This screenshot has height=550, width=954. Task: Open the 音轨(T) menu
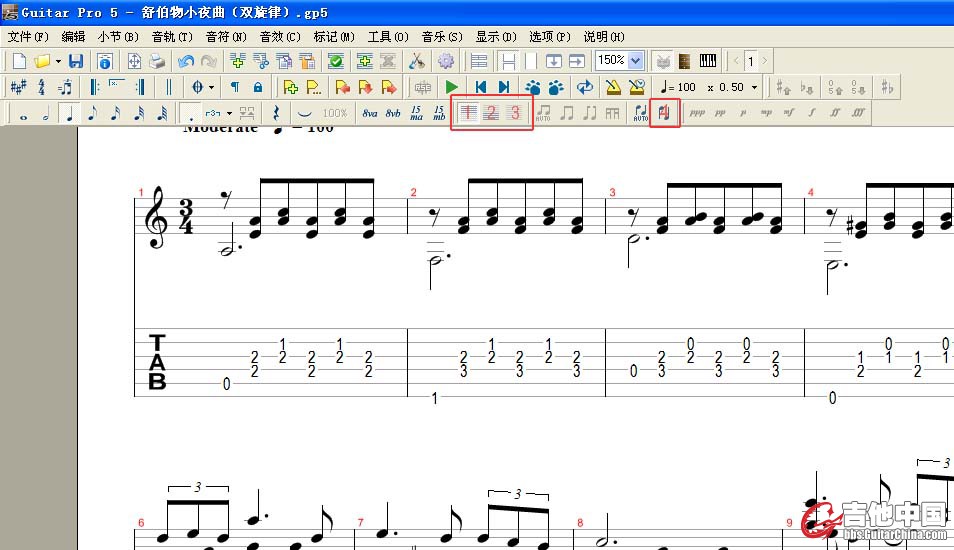(x=172, y=37)
